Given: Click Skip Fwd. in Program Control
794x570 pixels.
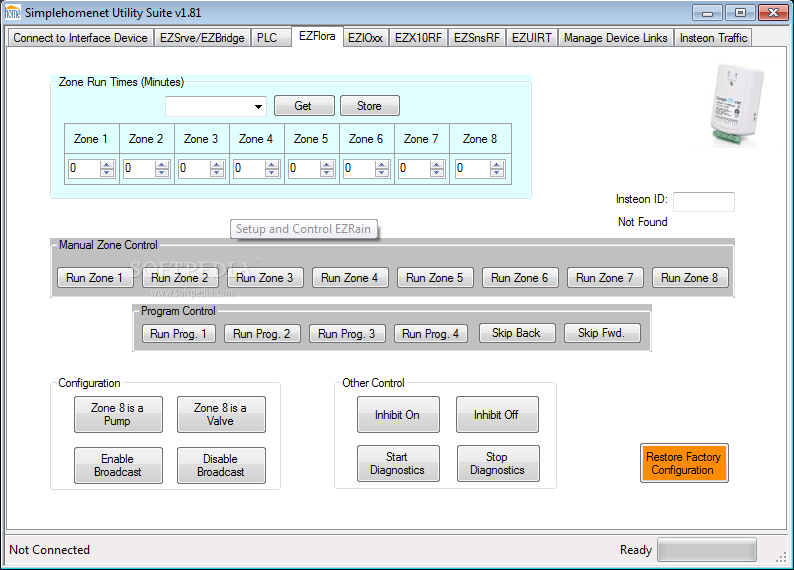Looking at the screenshot, I should click(x=603, y=333).
